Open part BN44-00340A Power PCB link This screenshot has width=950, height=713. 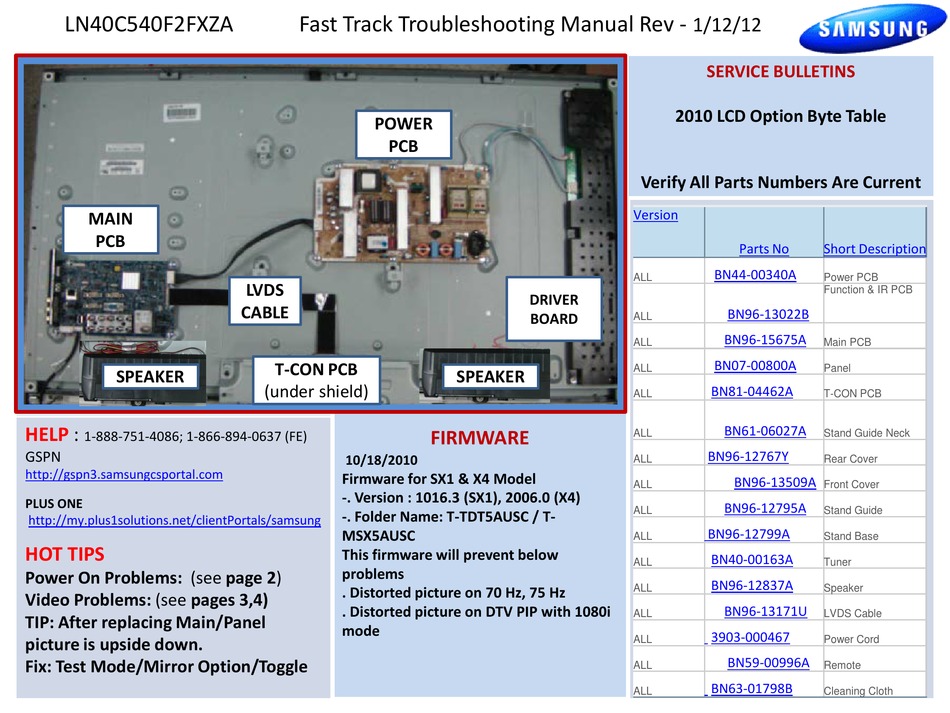click(x=755, y=275)
